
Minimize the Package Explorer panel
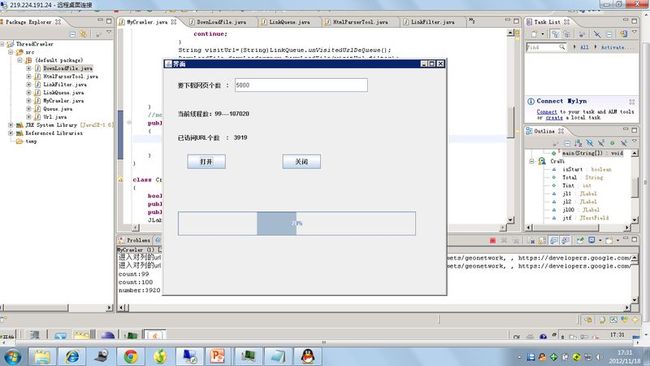click(100, 21)
